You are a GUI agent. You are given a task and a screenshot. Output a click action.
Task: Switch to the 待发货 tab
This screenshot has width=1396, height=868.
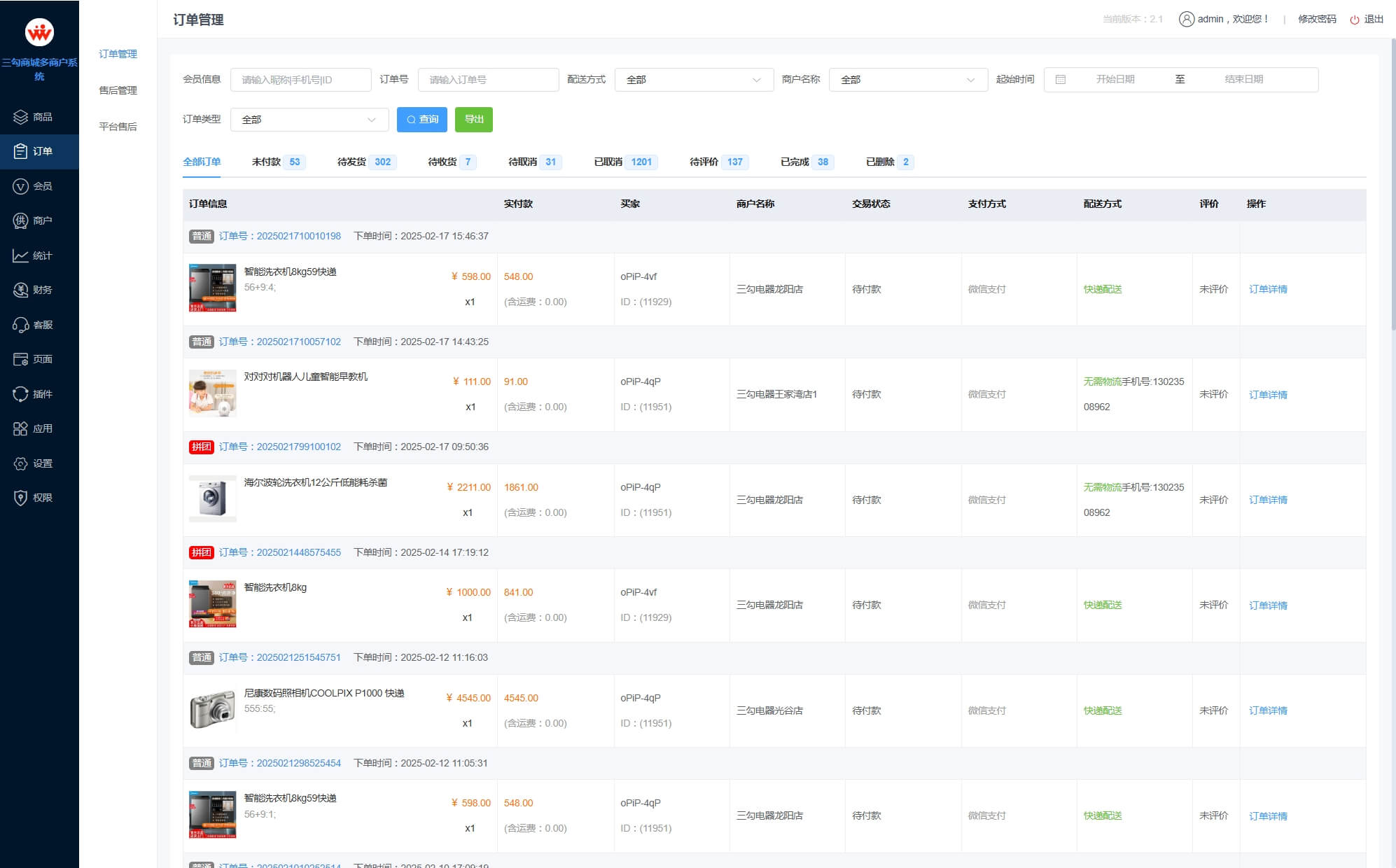click(351, 162)
